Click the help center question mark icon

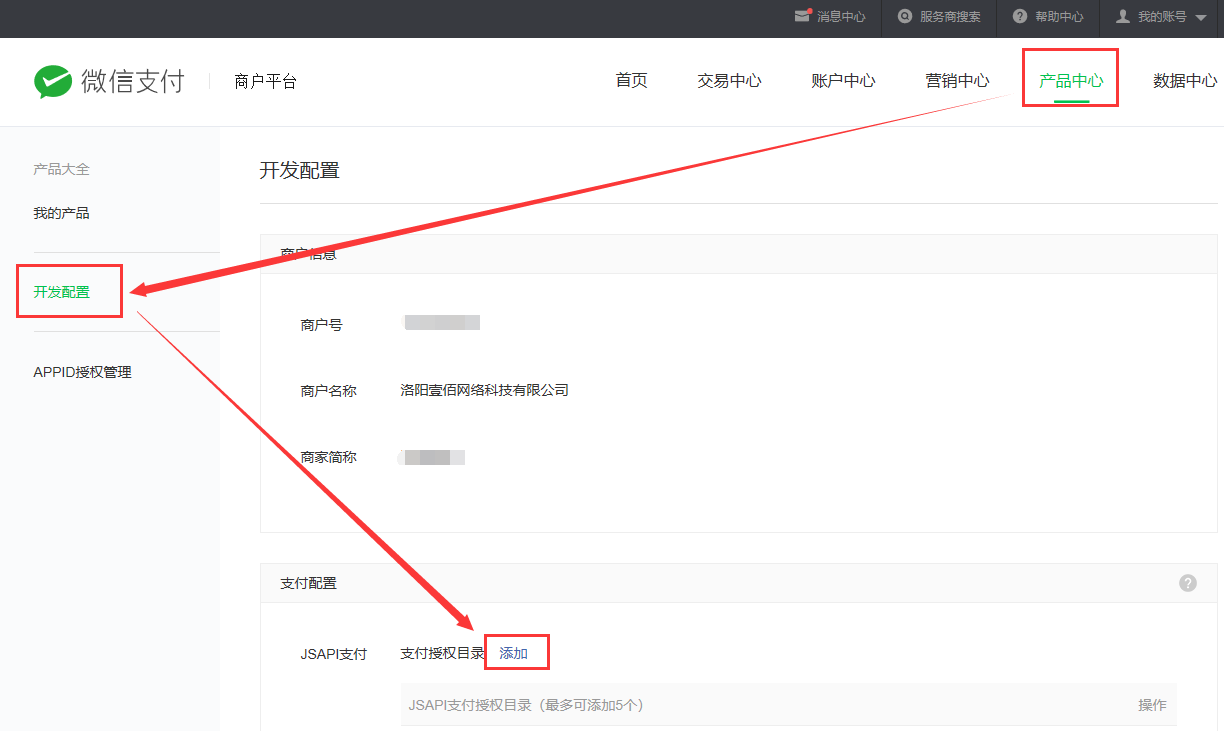(x=1019, y=16)
